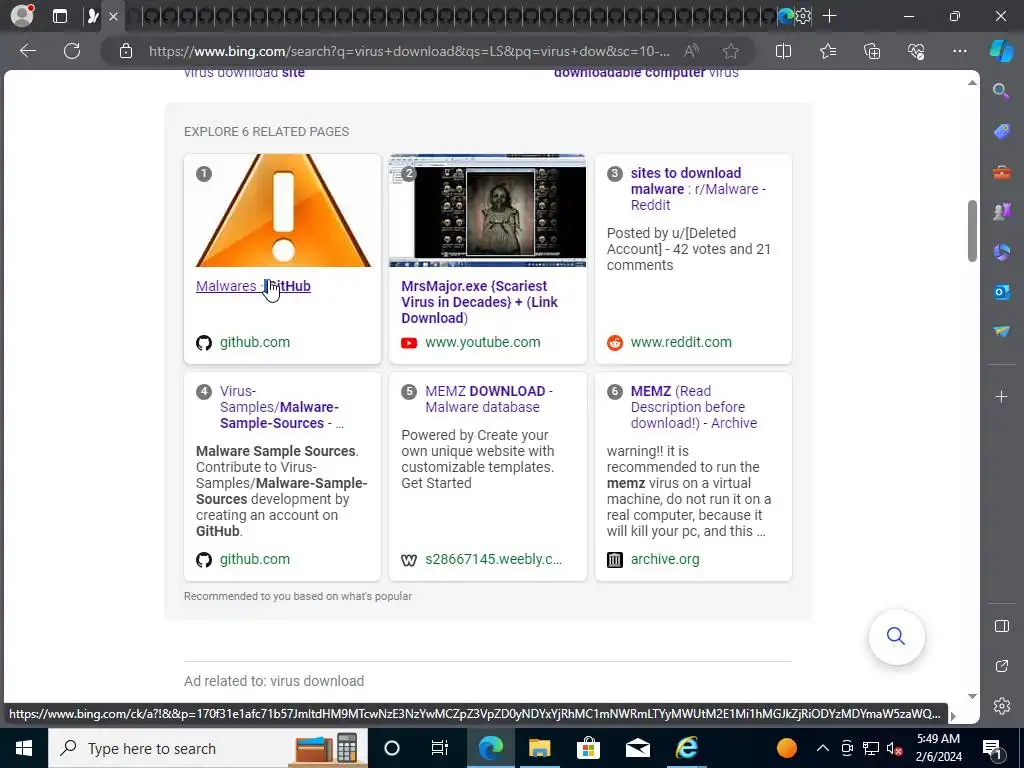Open sidebar Search icon

pyautogui.click(x=1001, y=91)
